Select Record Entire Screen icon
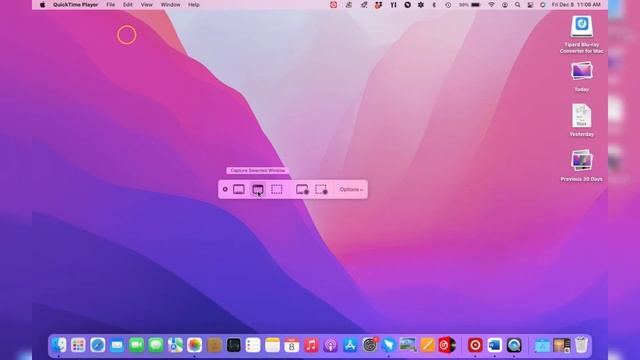This screenshot has width=640, height=360. point(302,189)
